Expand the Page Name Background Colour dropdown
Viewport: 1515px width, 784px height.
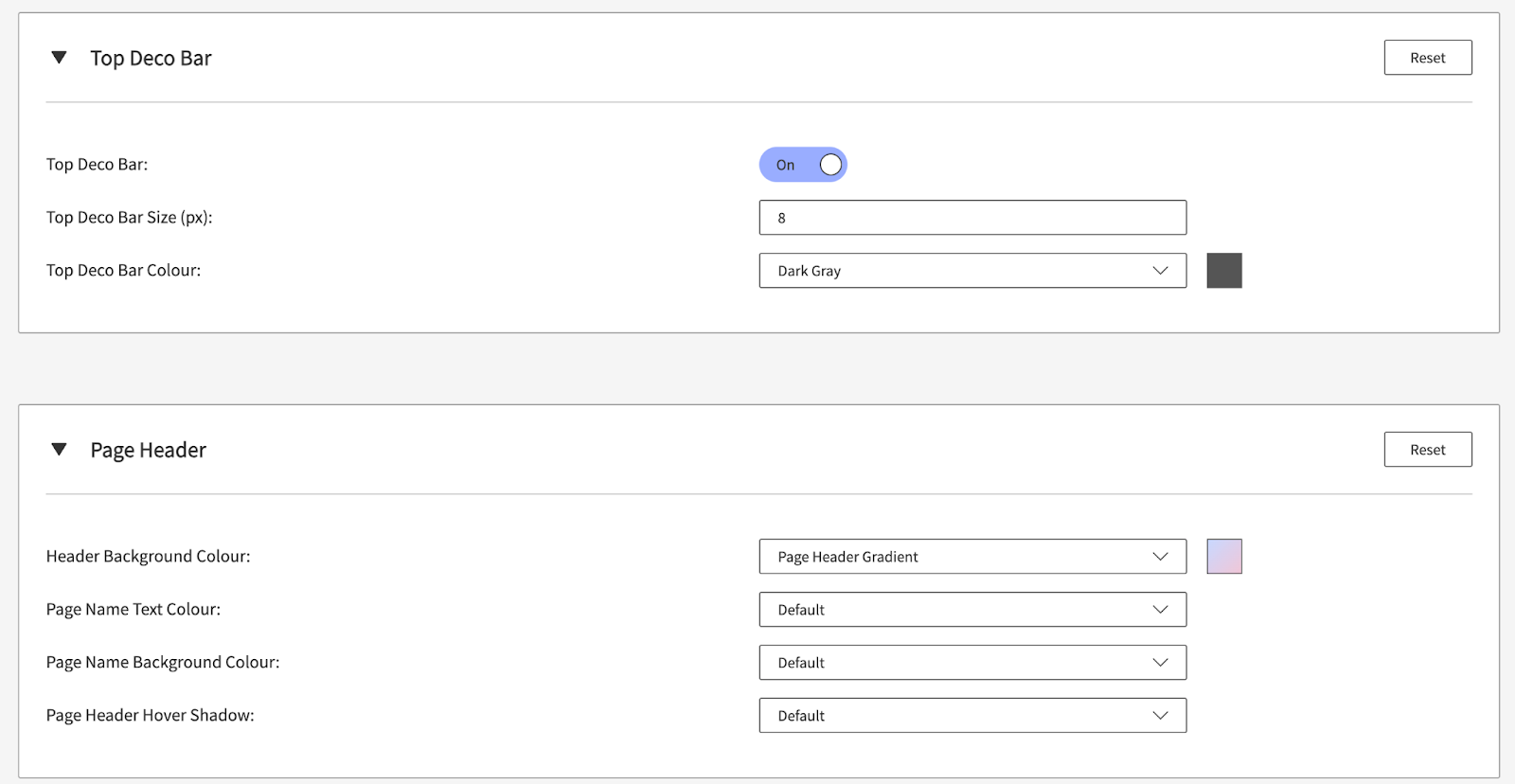[972, 663]
